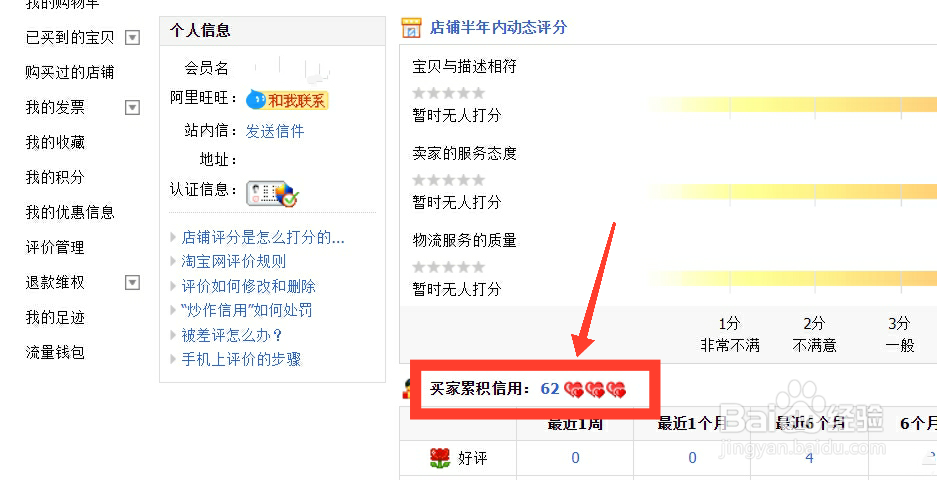Click the red flower 好评 icon
Viewport: 937px width, 480px height.
click(440, 458)
